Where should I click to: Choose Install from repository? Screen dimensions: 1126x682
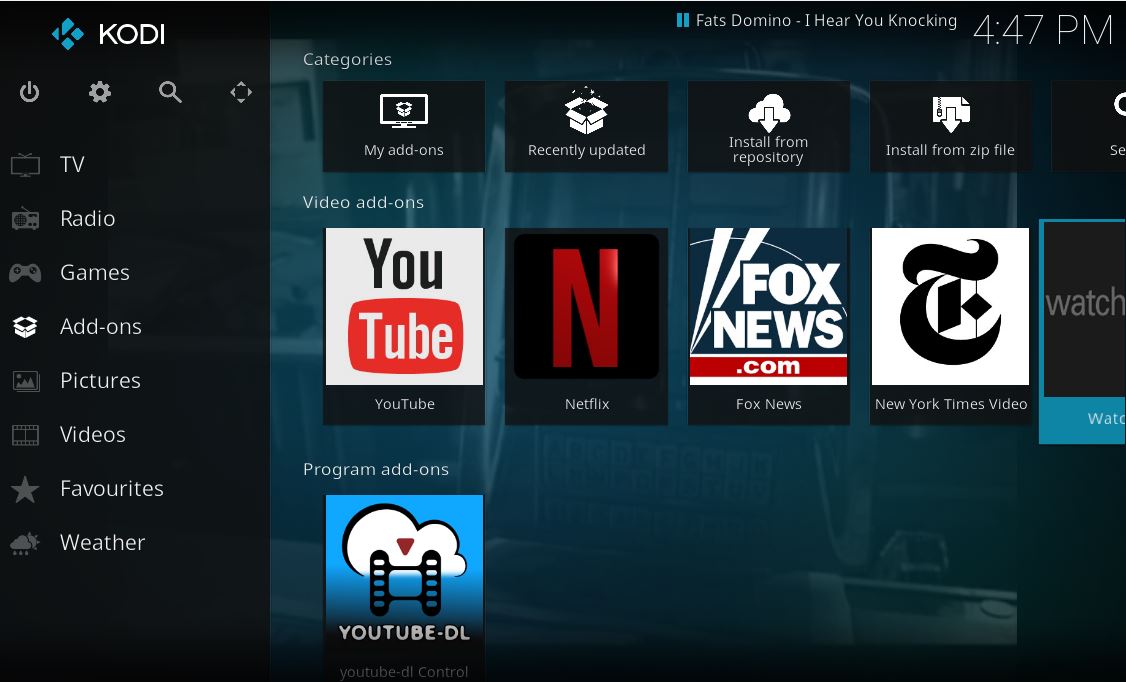(768, 126)
